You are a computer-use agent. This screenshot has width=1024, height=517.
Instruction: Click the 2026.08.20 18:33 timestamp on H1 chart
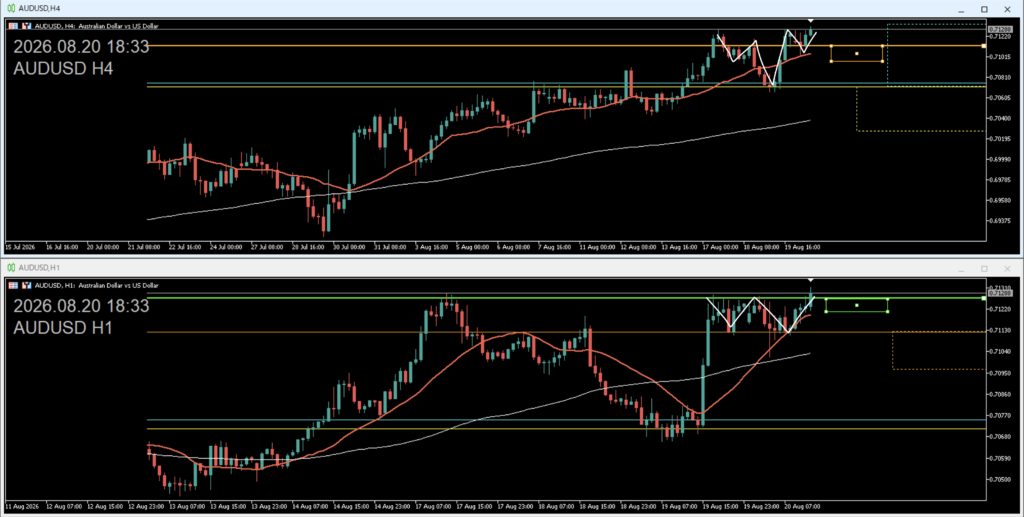81,306
